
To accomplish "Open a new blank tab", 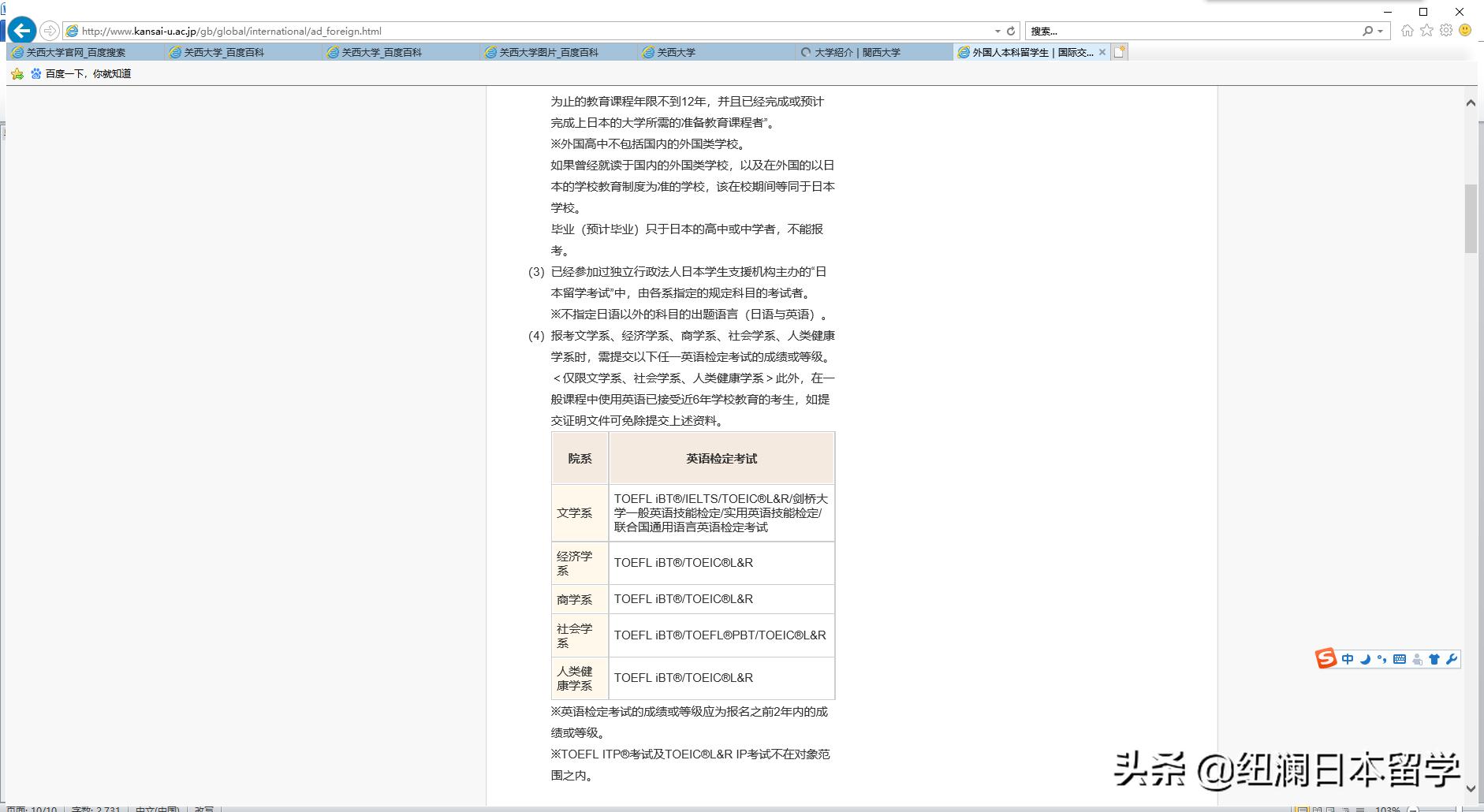I will [x=1120, y=52].
